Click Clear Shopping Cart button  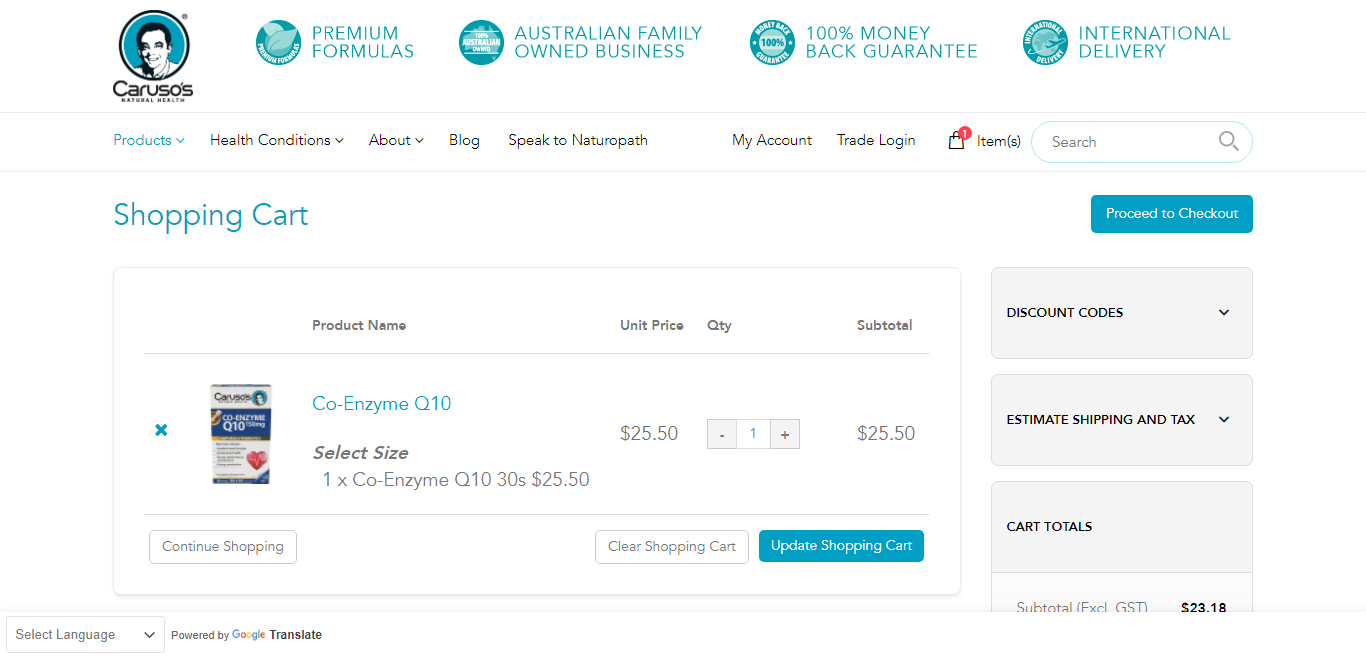coord(672,547)
